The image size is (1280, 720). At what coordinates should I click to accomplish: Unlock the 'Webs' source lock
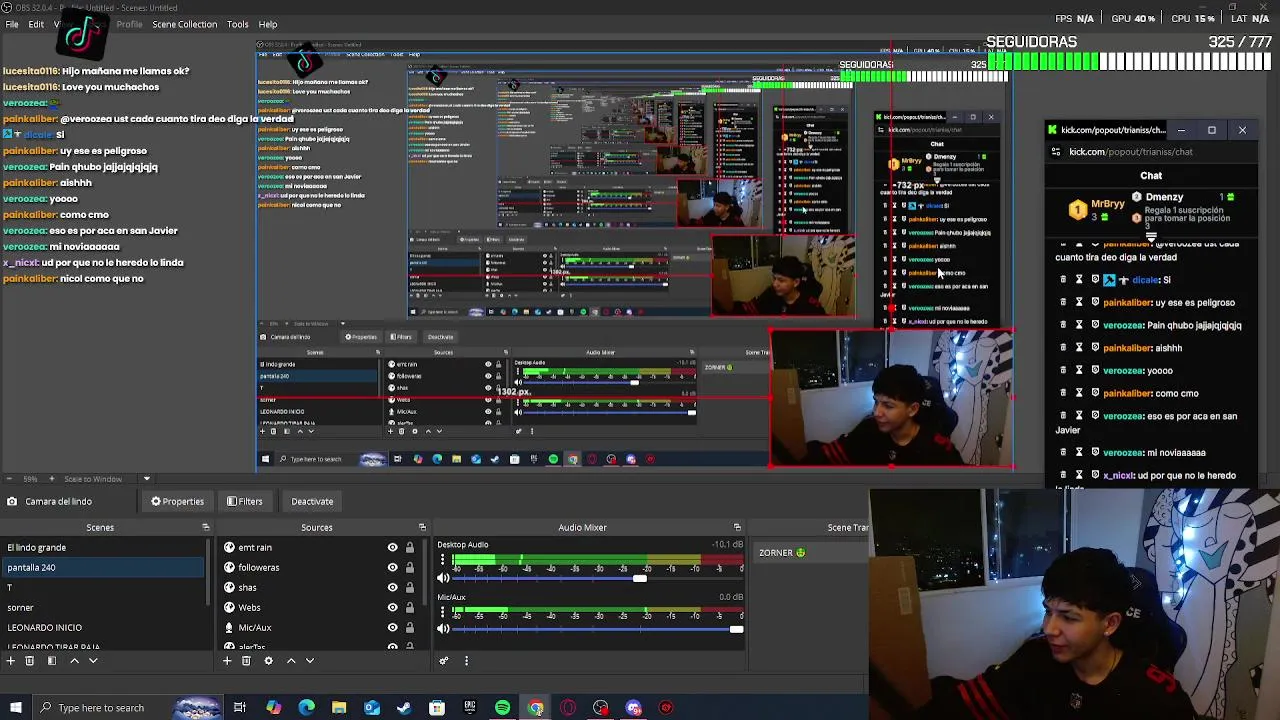point(409,608)
